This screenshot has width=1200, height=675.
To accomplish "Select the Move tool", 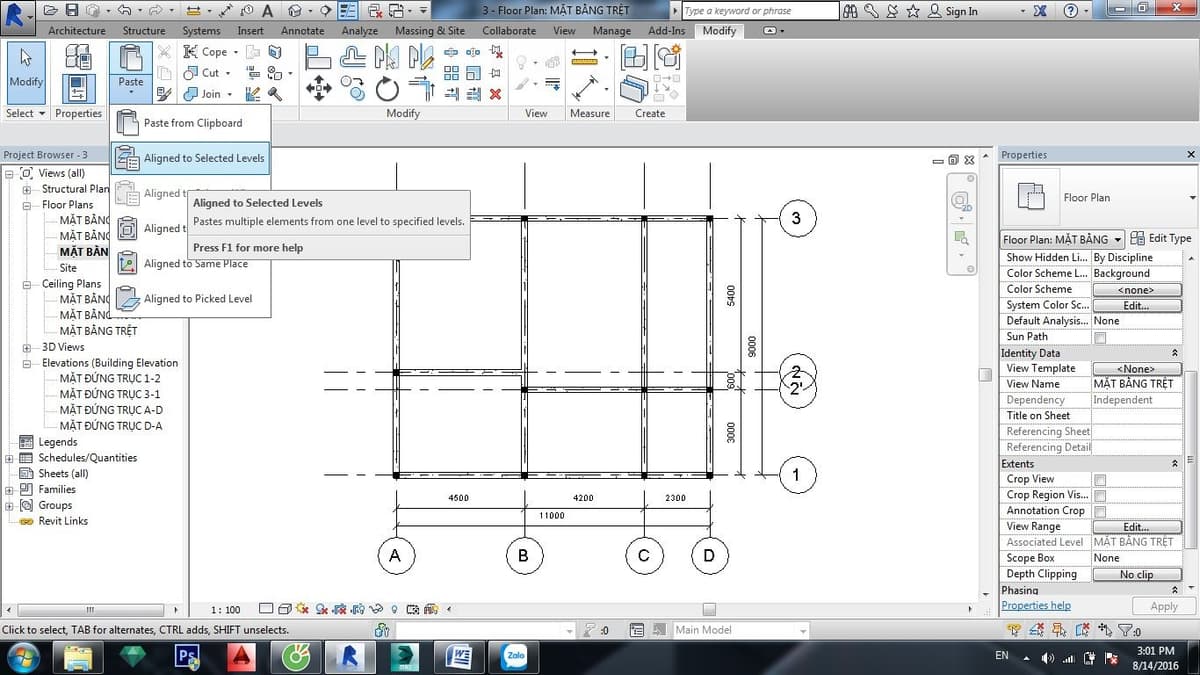I will coord(318,89).
